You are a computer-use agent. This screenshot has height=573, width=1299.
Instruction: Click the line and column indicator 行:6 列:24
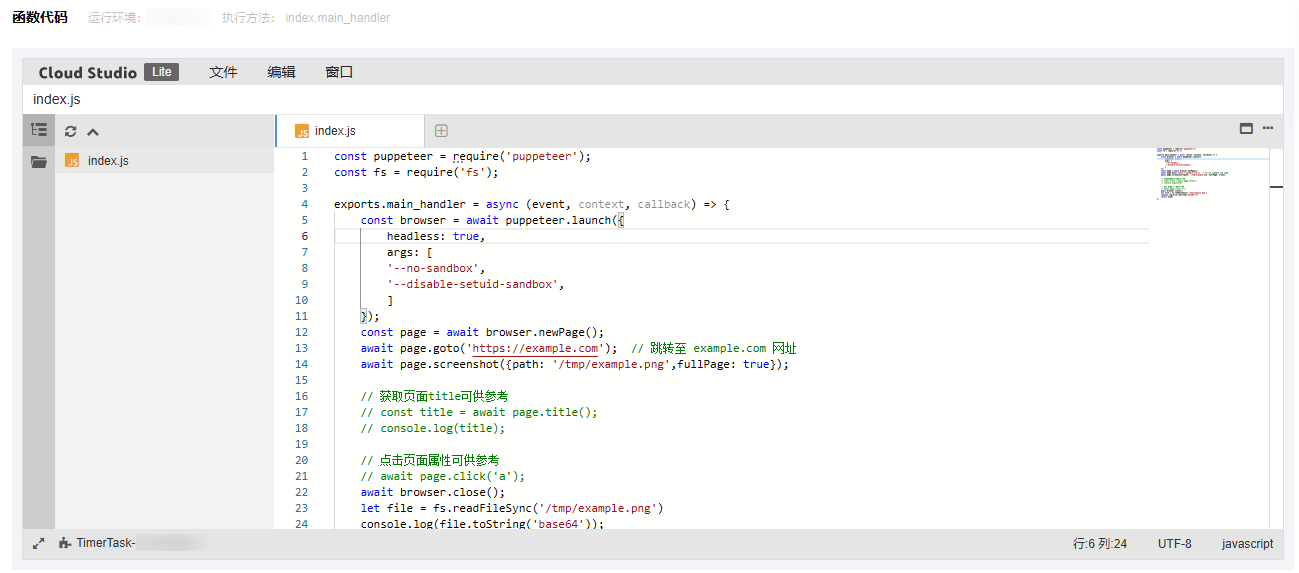click(x=1100, y=544)
